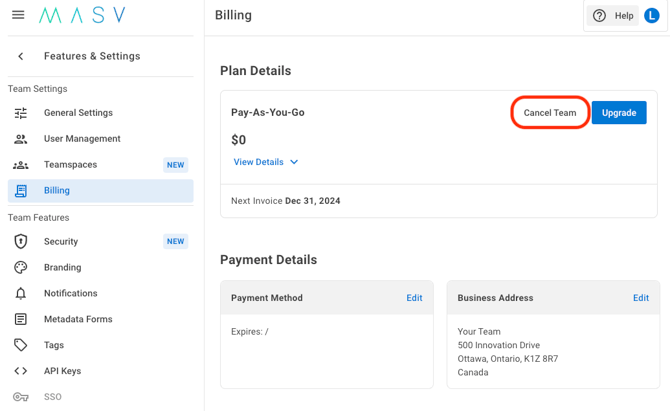Click the Expires: / text
This screenshot has width=670, height=411.
pyautogui.click(x=250, y=332)
